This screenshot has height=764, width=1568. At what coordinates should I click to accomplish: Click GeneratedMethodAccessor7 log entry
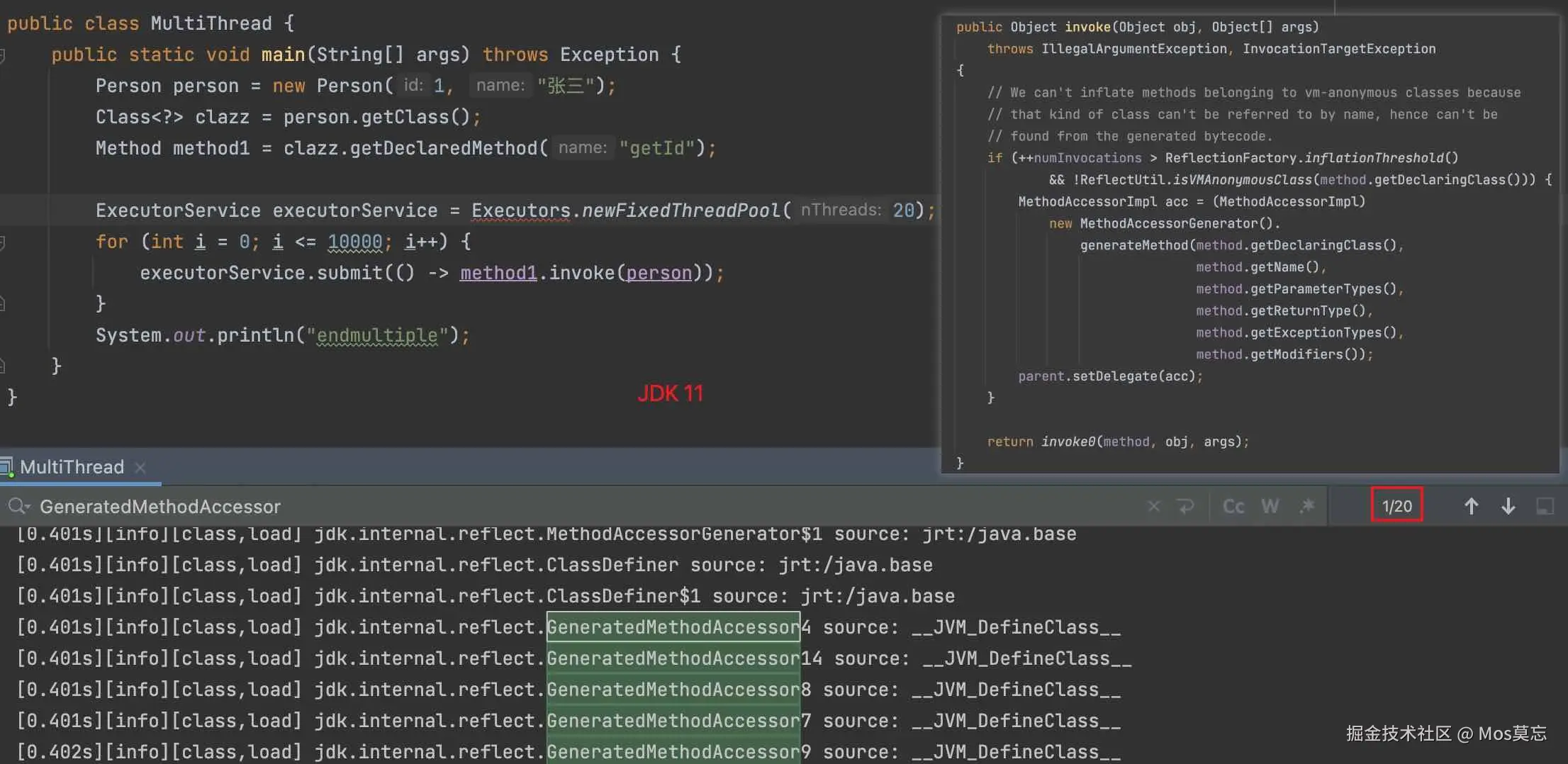678,721
